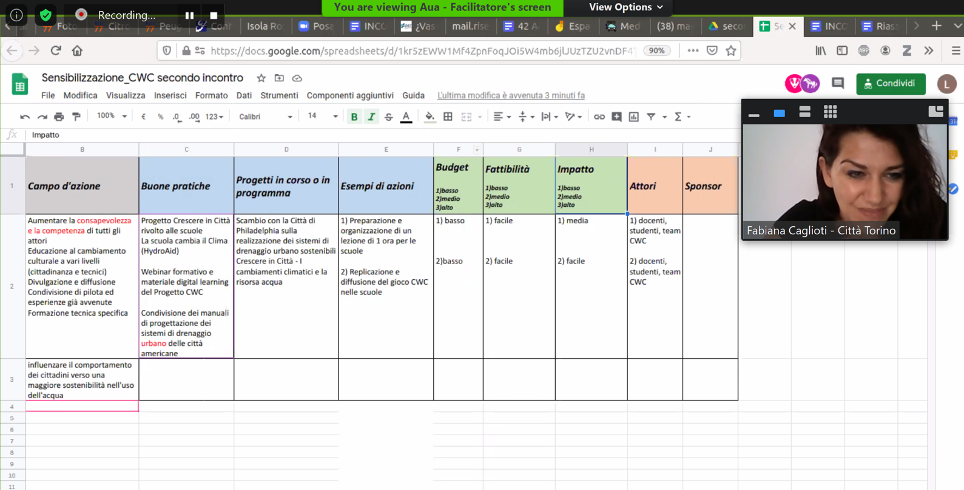Open vertical align dropdown
964x490 pixels.
(526, 116)
